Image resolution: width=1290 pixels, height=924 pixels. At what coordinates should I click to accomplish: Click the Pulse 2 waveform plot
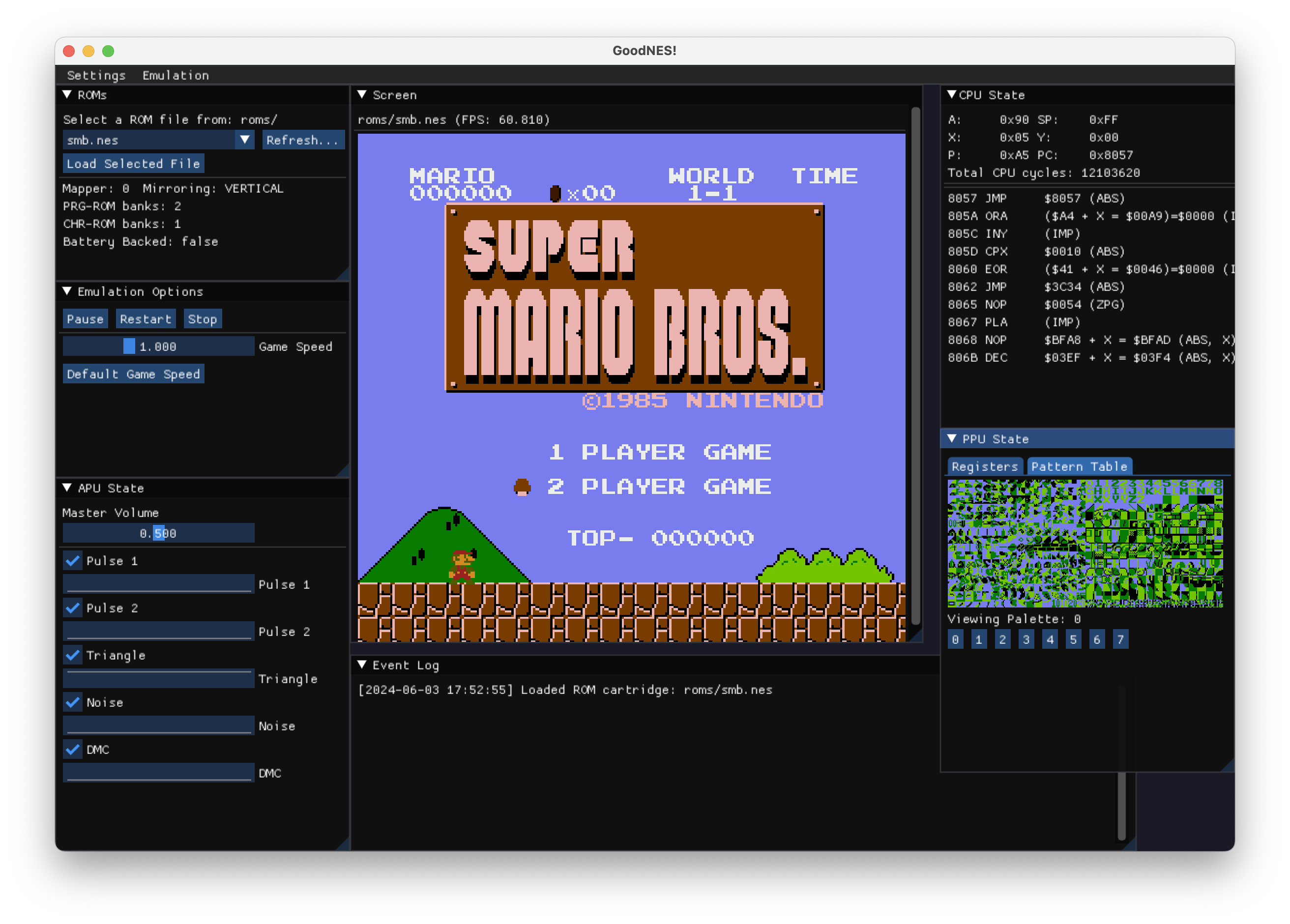pyautogui.click(x=158, y=631)
